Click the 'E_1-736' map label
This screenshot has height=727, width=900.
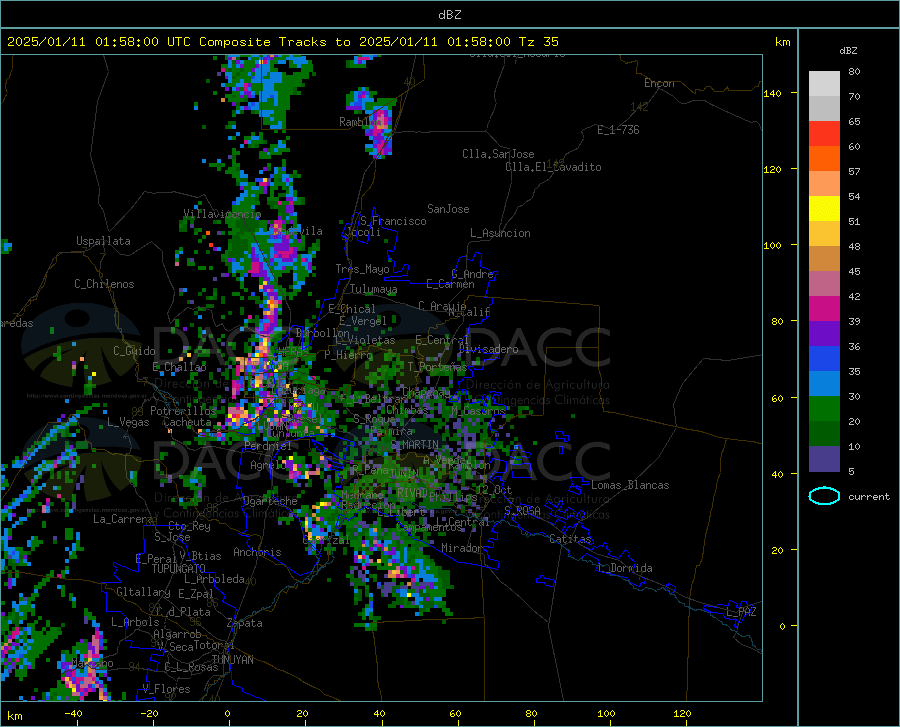[x=618, y=130]
